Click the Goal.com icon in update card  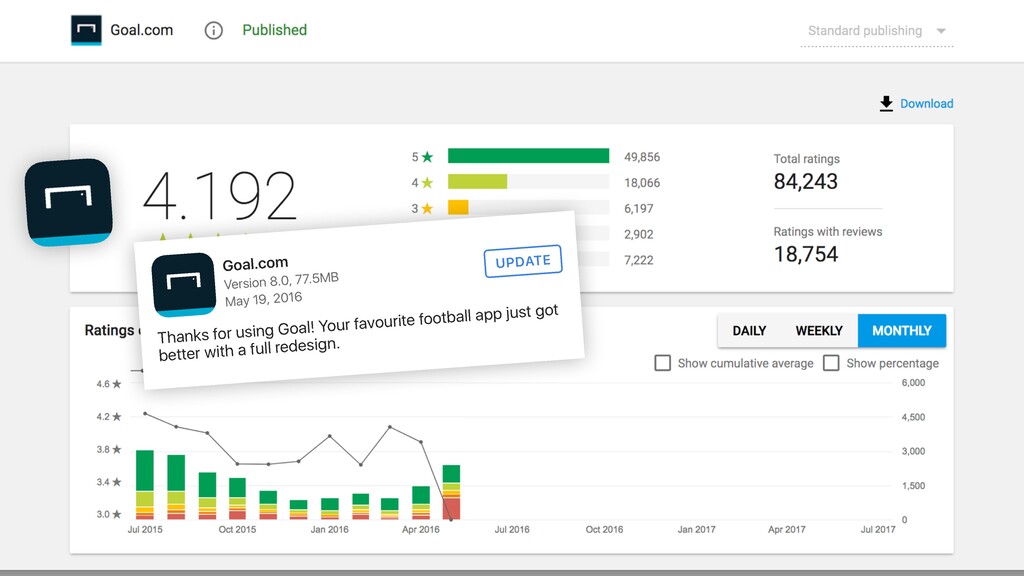tap(184, 285)
